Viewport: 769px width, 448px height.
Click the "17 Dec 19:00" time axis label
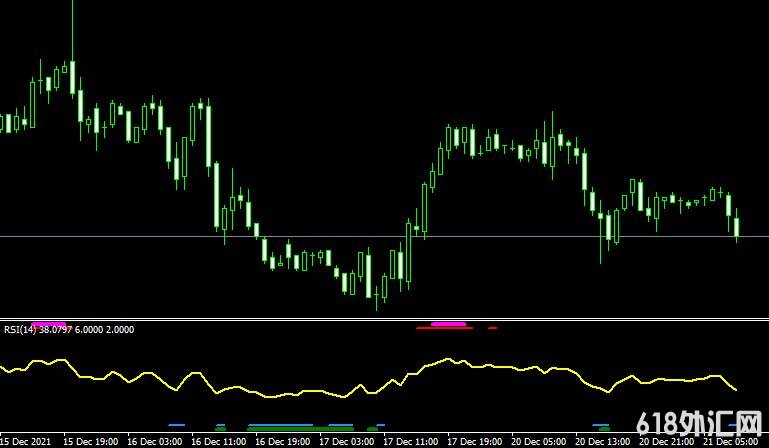click(475, 442)
